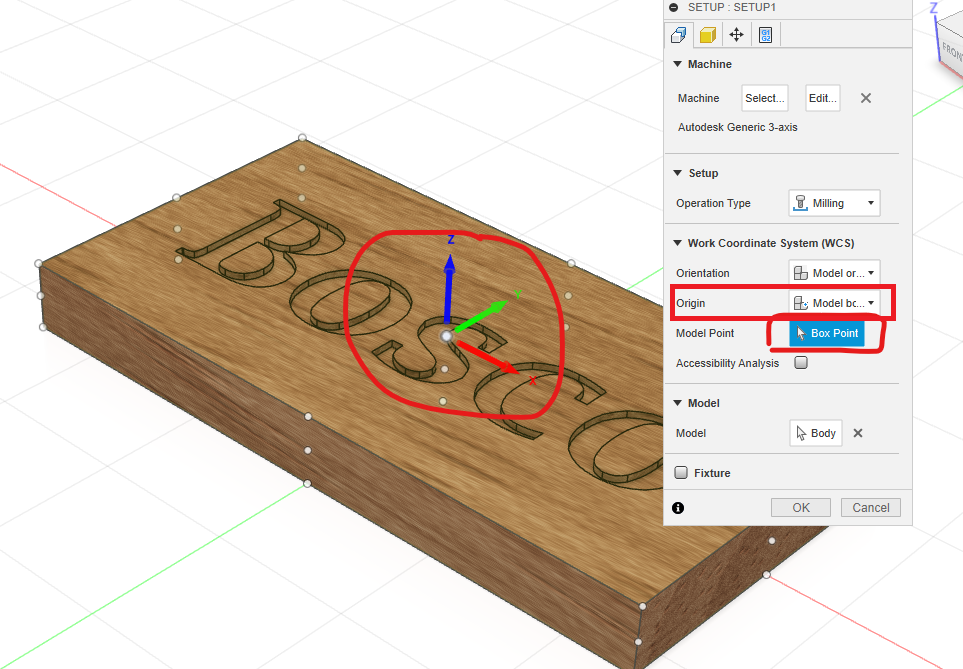The width and height of the screenshot is (963, 669).
Task: Click the info icon at the dialog bottom
Action: (x=678, y=508)
